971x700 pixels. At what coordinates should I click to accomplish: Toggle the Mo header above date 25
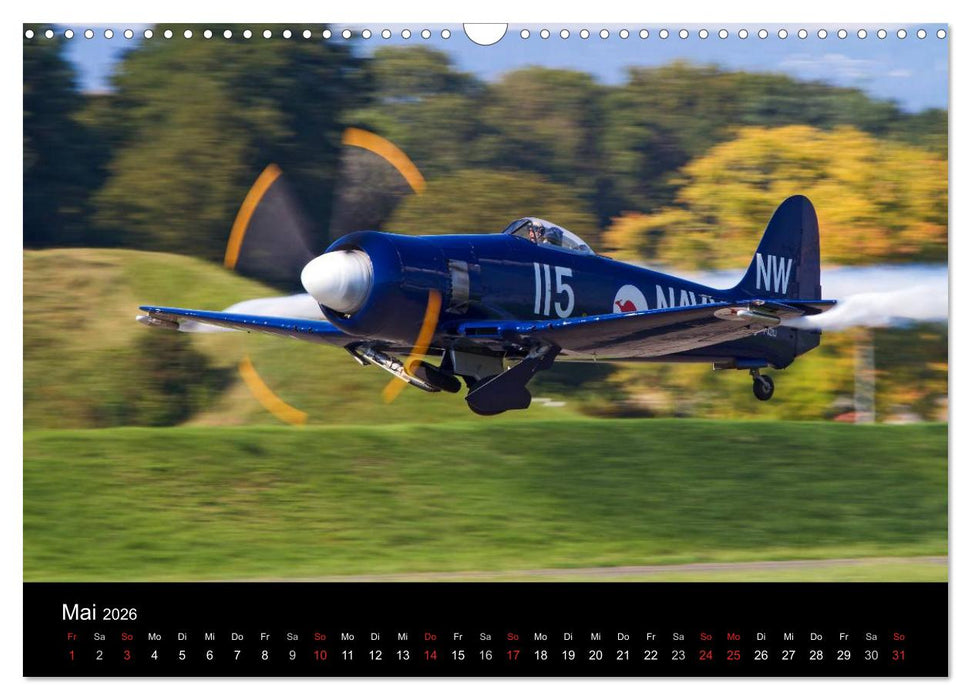click(x=735, y=635)
